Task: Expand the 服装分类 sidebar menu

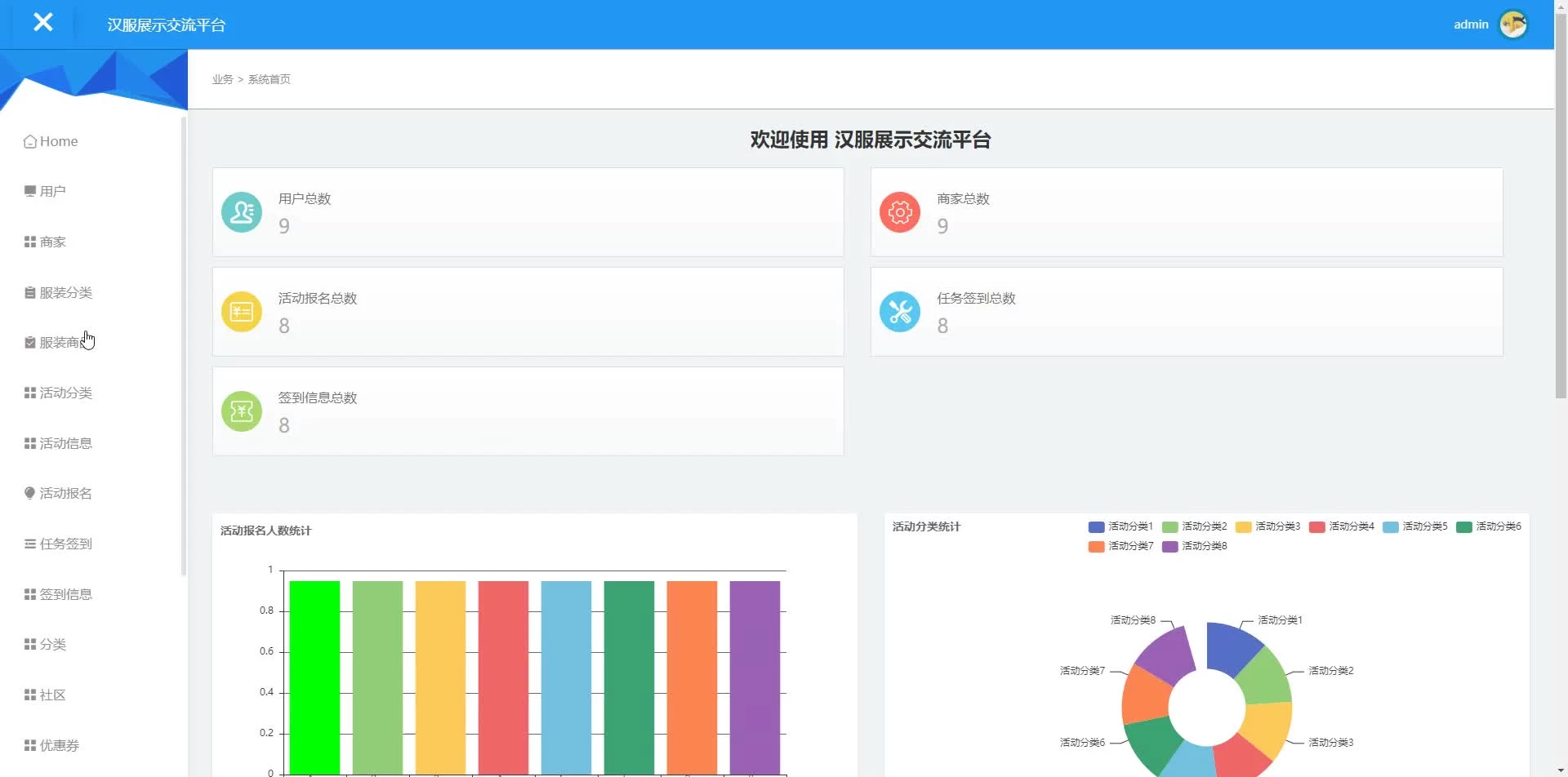Action: point(65,293)
